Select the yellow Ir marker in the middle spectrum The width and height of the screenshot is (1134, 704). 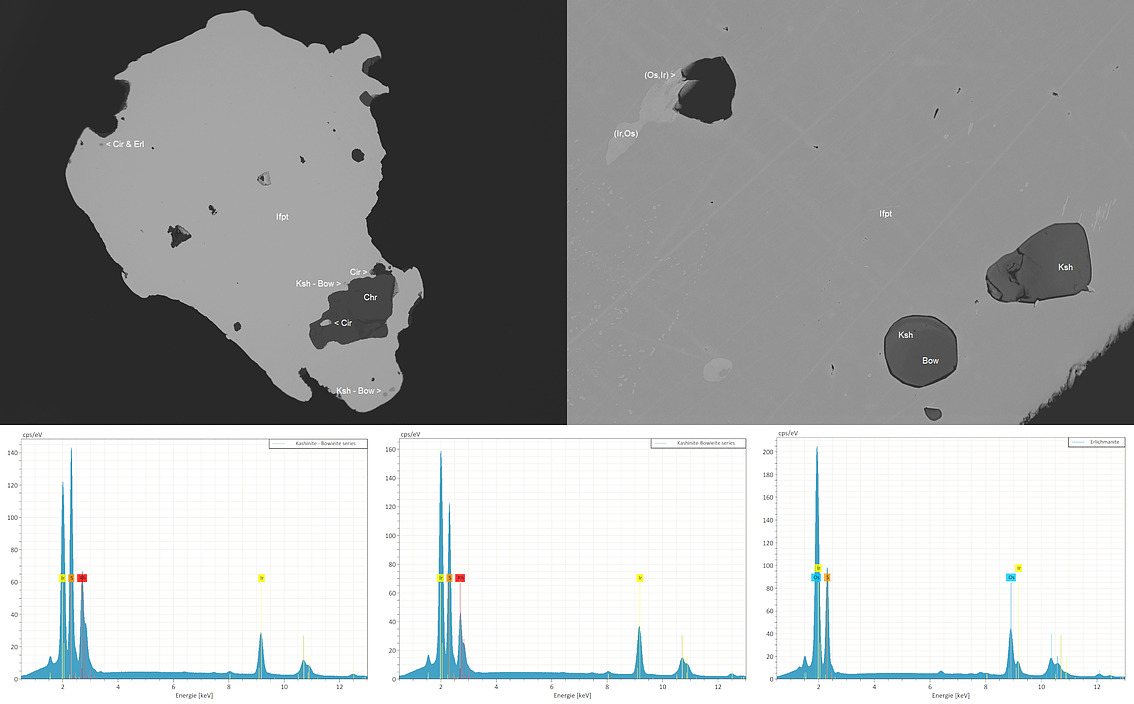point(440,577)
